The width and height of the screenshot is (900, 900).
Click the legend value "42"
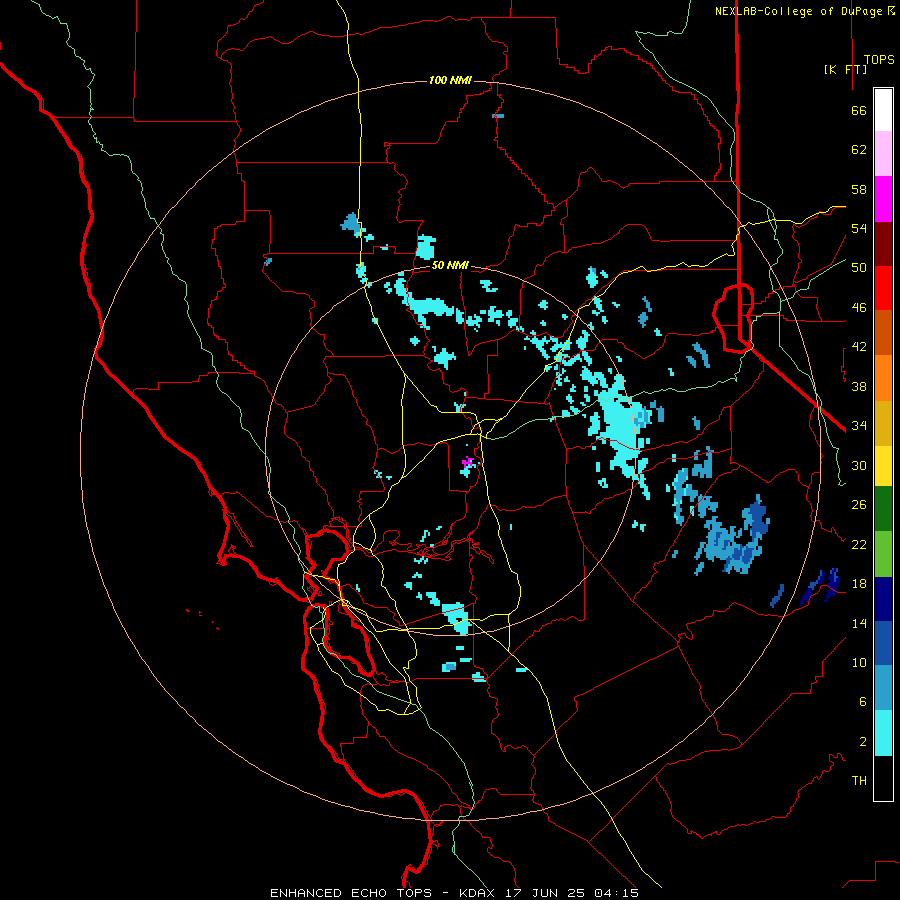[x=859, y=347]
